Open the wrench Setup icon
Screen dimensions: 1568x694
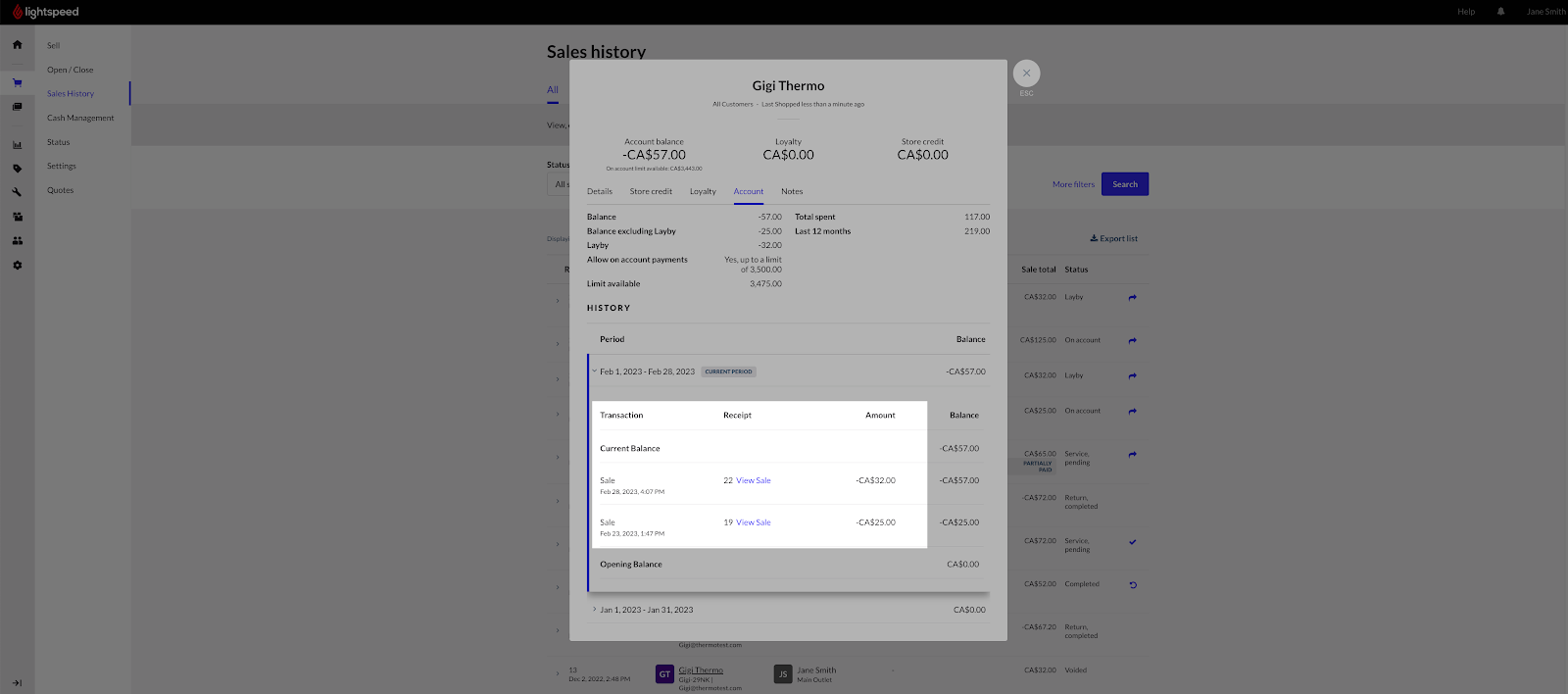(x=17, y=193)
